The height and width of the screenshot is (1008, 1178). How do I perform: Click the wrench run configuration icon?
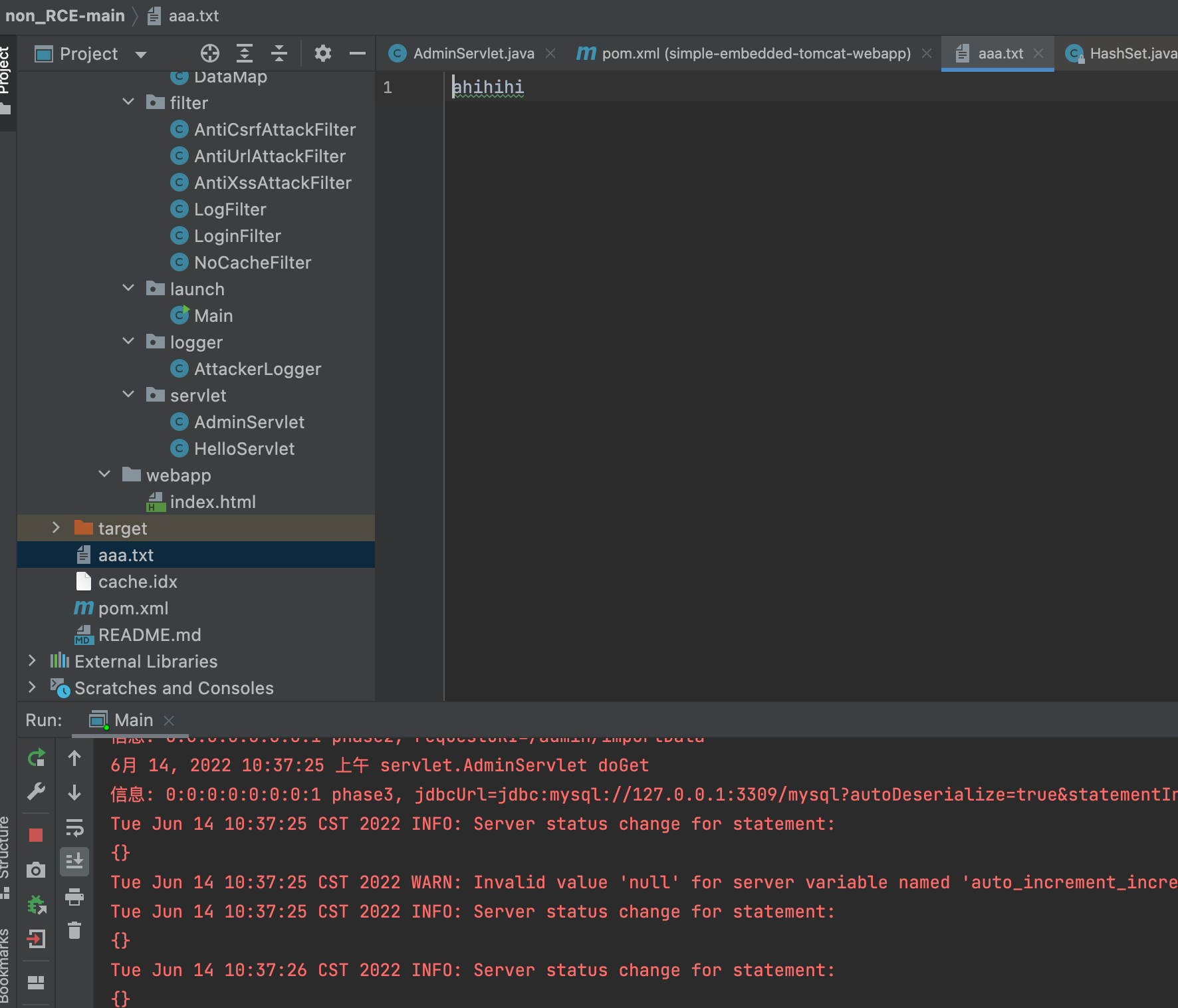[37, 791]
